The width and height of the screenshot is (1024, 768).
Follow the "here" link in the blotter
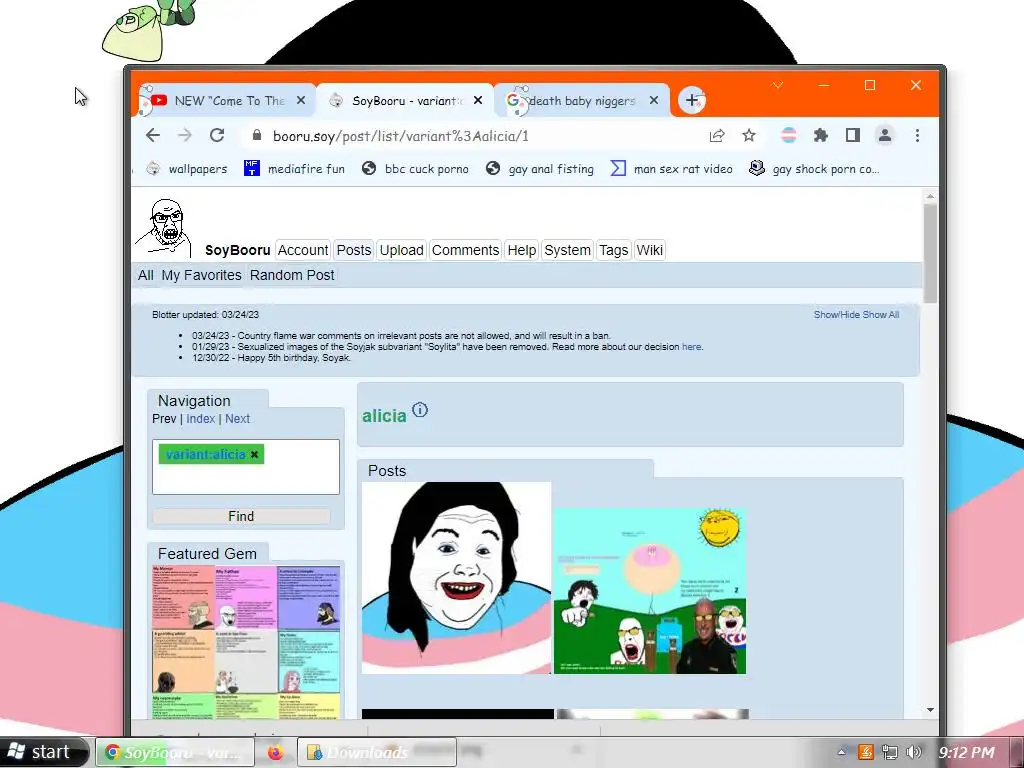coord(692,347)
